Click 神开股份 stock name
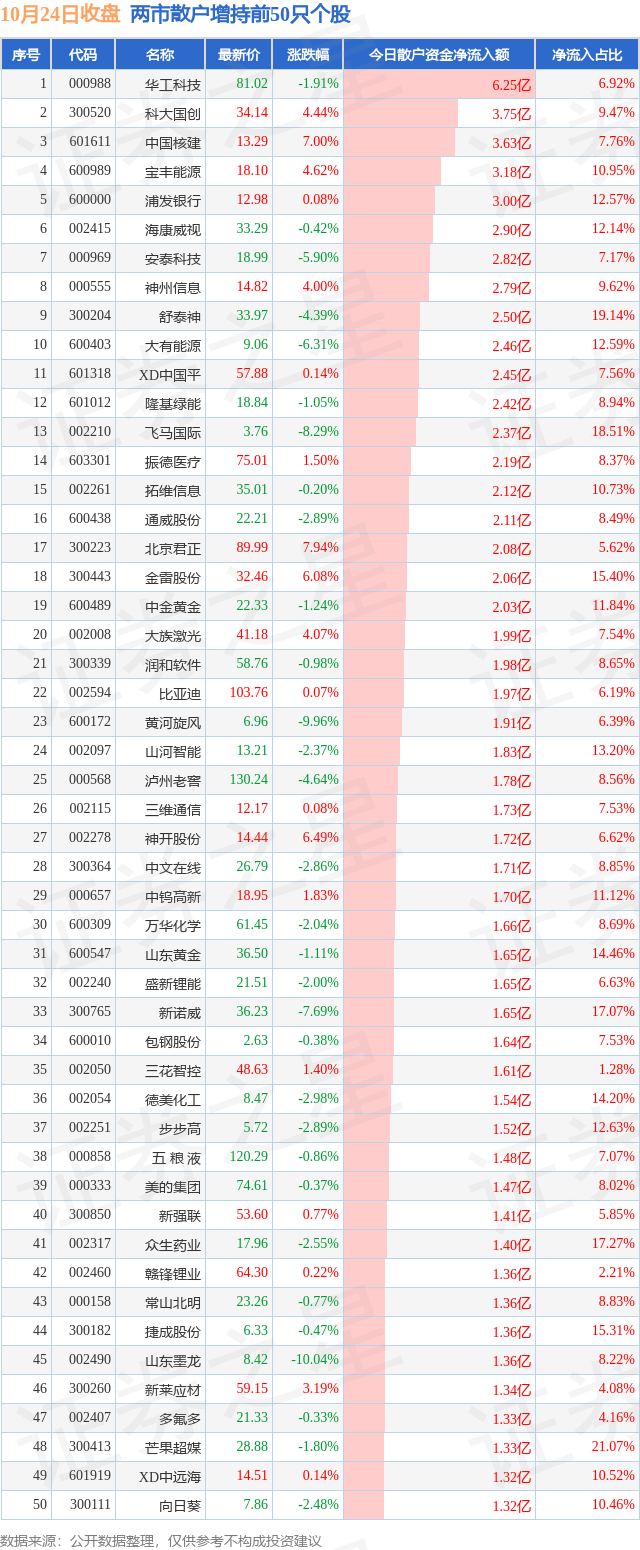This screenshot has width=640, height=1550. click(173, 838)
